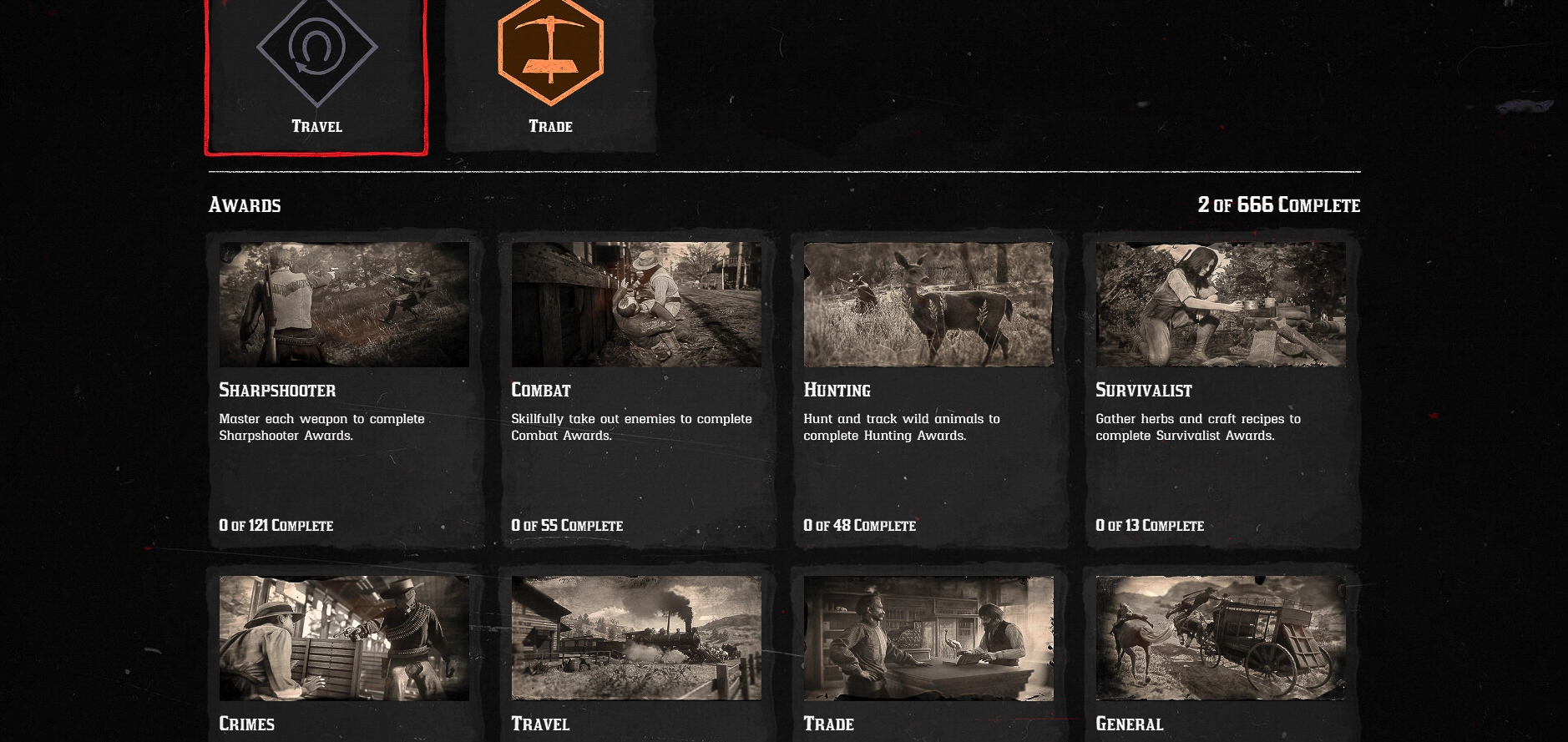Viewport: 1568px width, 742px height.
Task: Click the Combat card title
Action: click(541, 390)
